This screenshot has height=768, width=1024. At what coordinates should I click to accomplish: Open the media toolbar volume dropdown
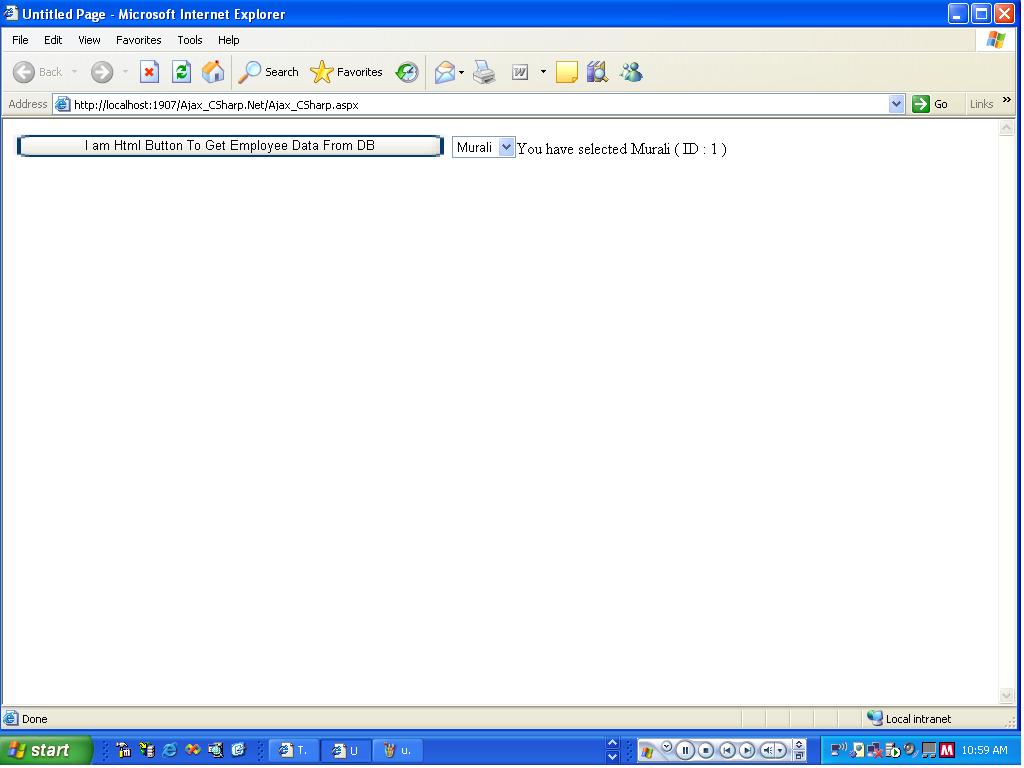pyautogui.click(x=780, y=750)
